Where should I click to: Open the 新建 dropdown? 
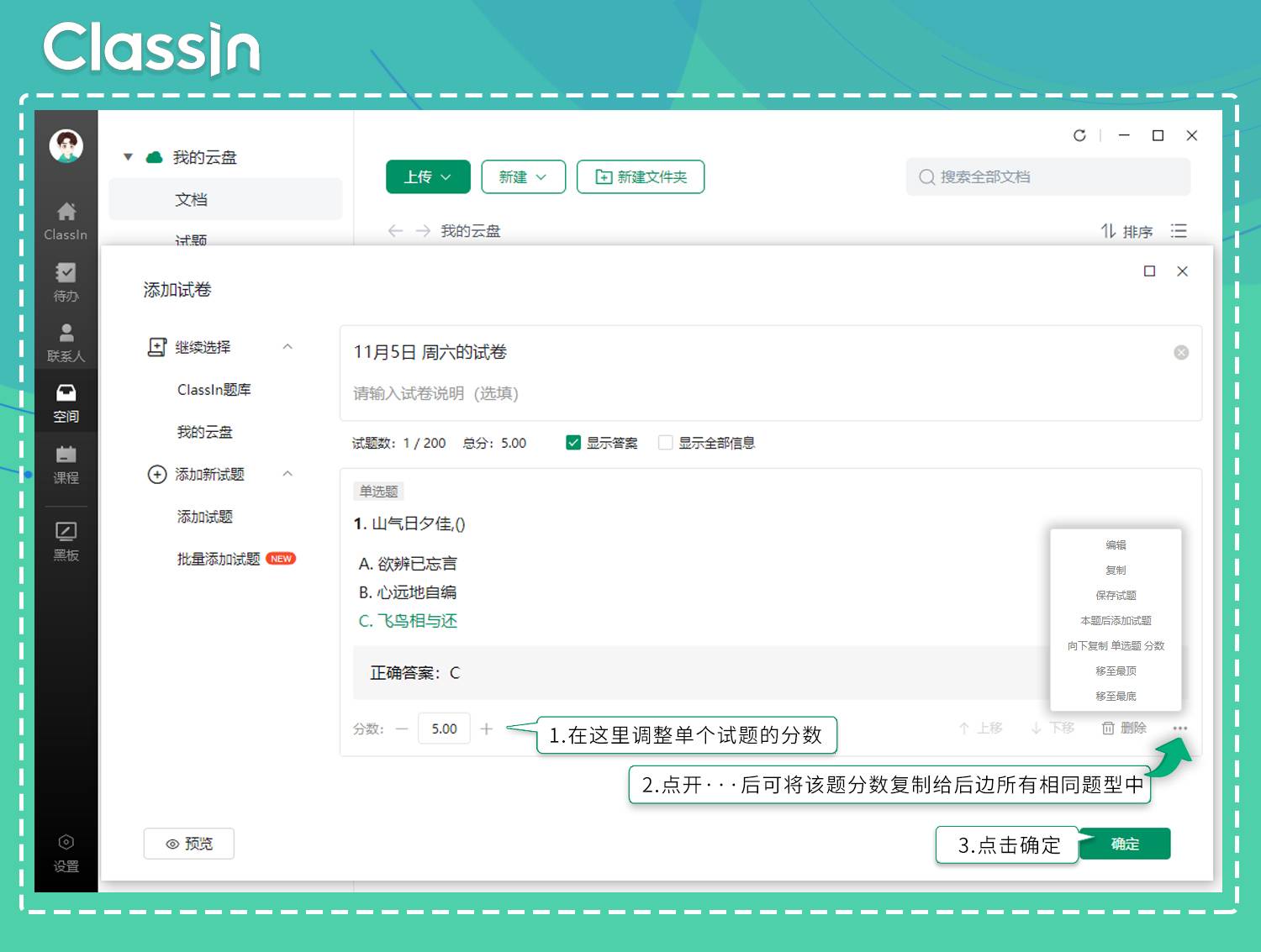coord(523,177)
